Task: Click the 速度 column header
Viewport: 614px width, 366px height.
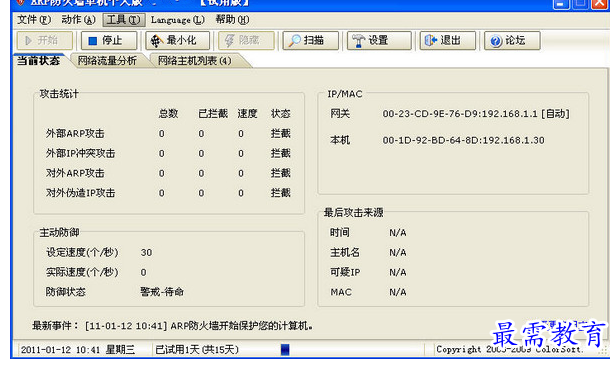Action: pyautogui.click(x=247, y=114)
